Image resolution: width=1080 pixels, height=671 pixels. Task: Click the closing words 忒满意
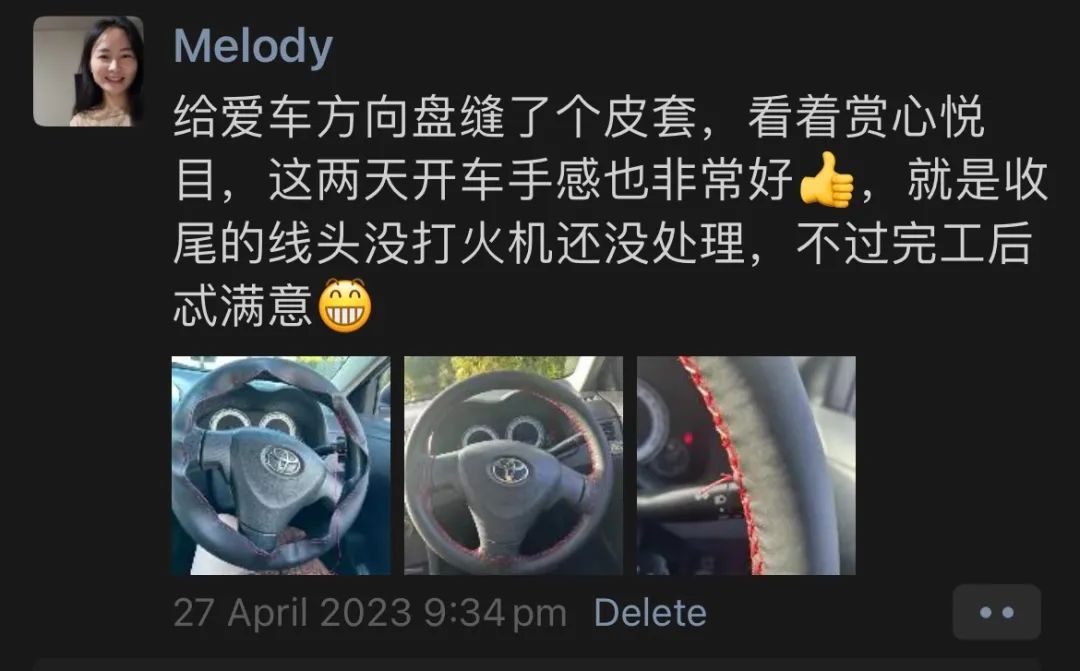click(x=244, y=306)
